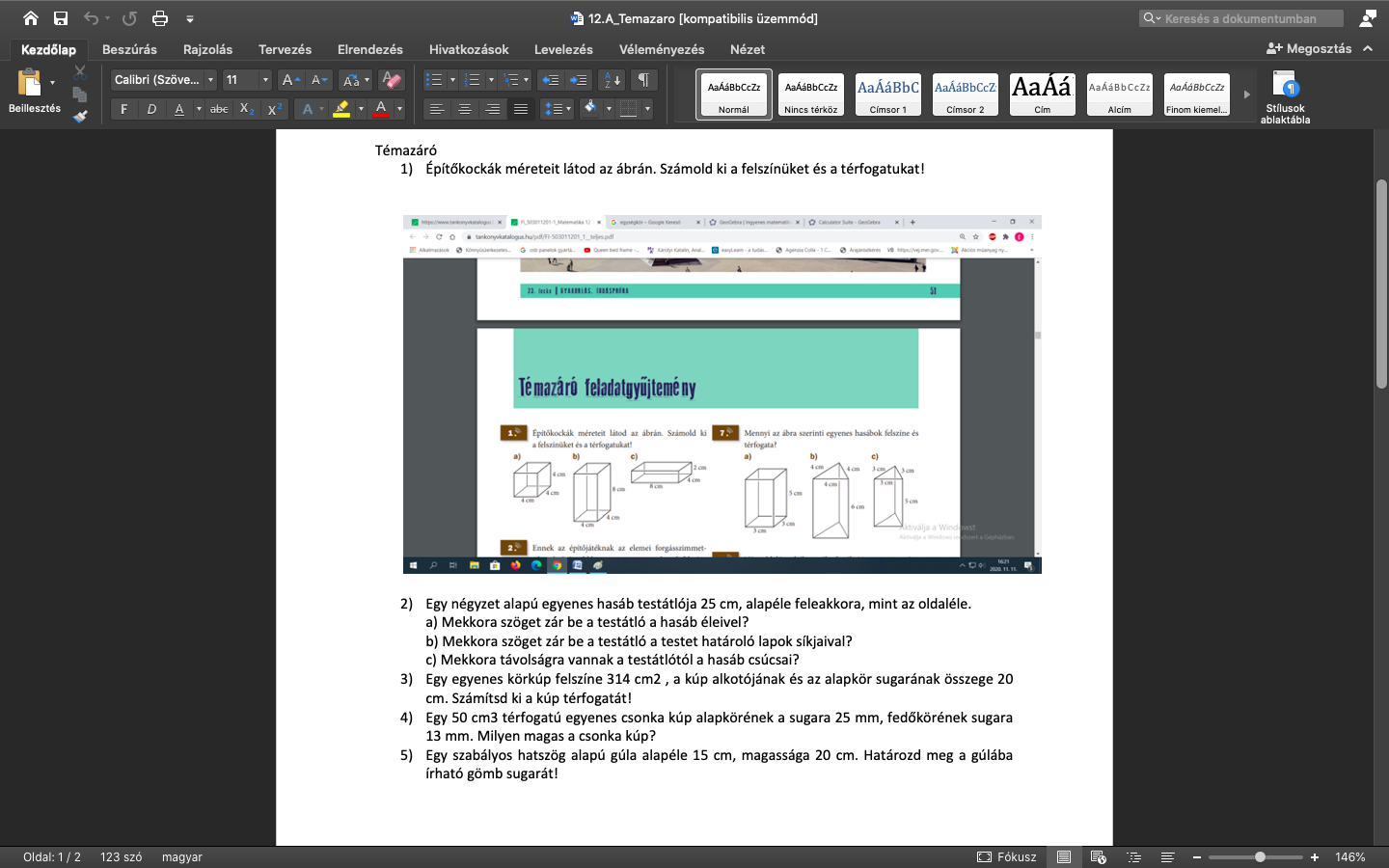The image size is (1389, 868).
Task: Open the Hivatkozások ribbon tab
Action: 469,49
